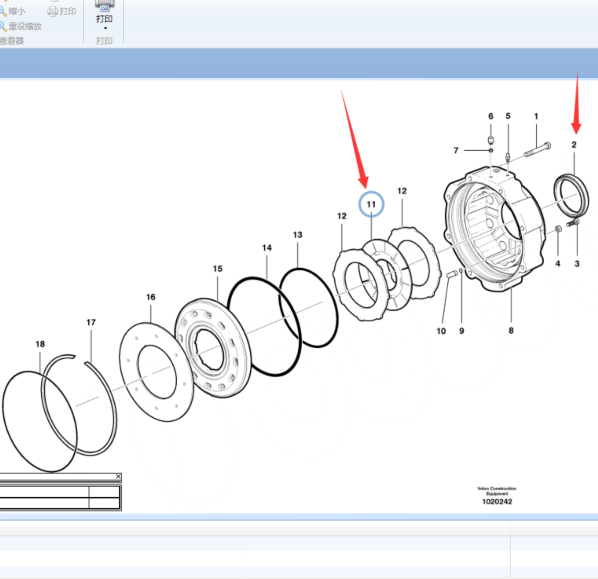The width and height of the screenshot is (598, 579).
Task: Select callout number 8 below the housing
Action: coord(511,330)
